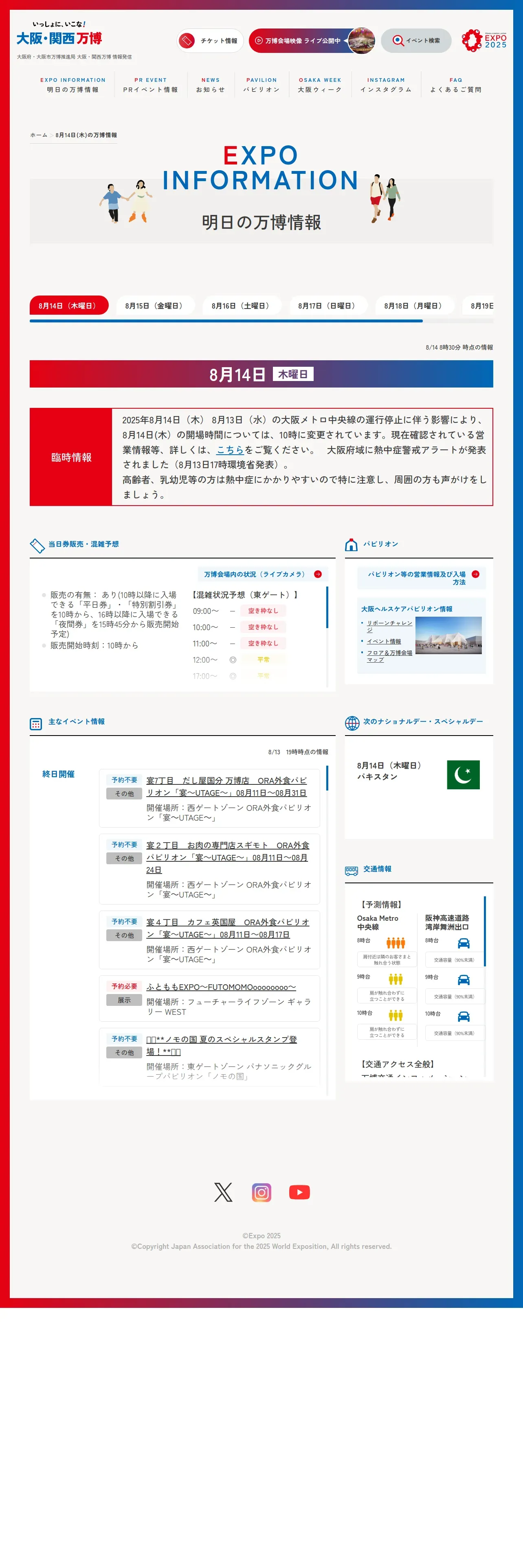Click the 終日開催 label
Viewport: 523px width, 1568px height.
click(x=58, y=774)
